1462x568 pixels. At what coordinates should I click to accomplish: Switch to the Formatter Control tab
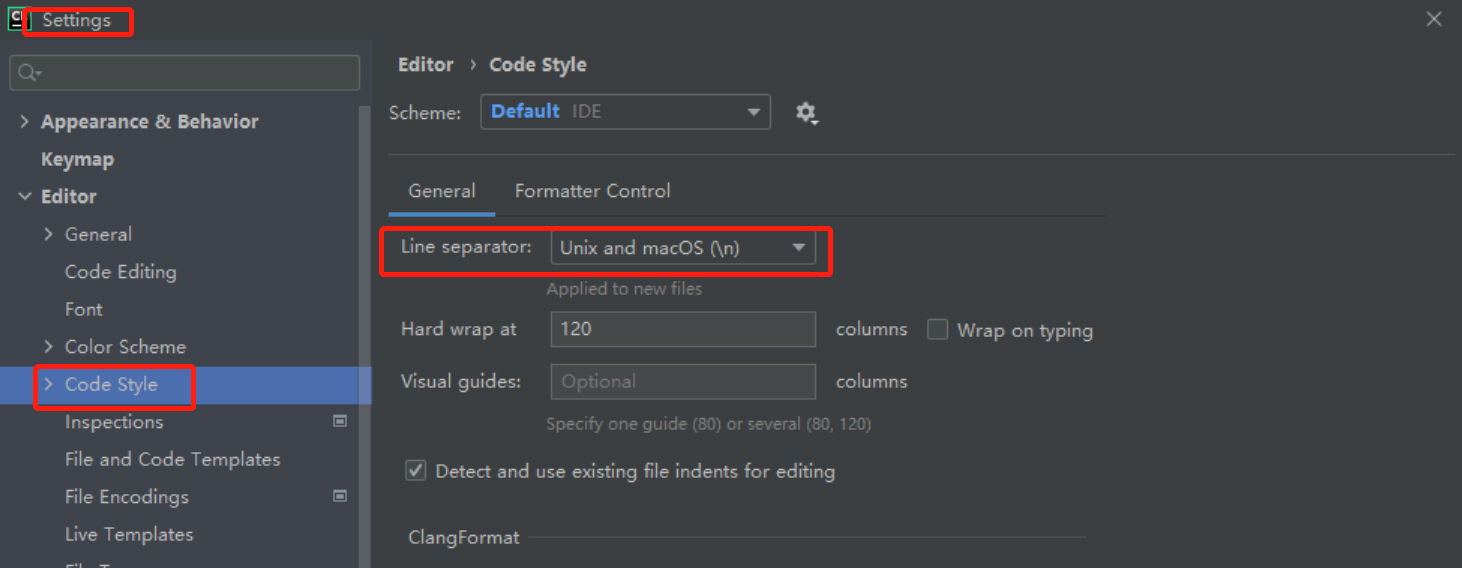click(x=592, y=191)
